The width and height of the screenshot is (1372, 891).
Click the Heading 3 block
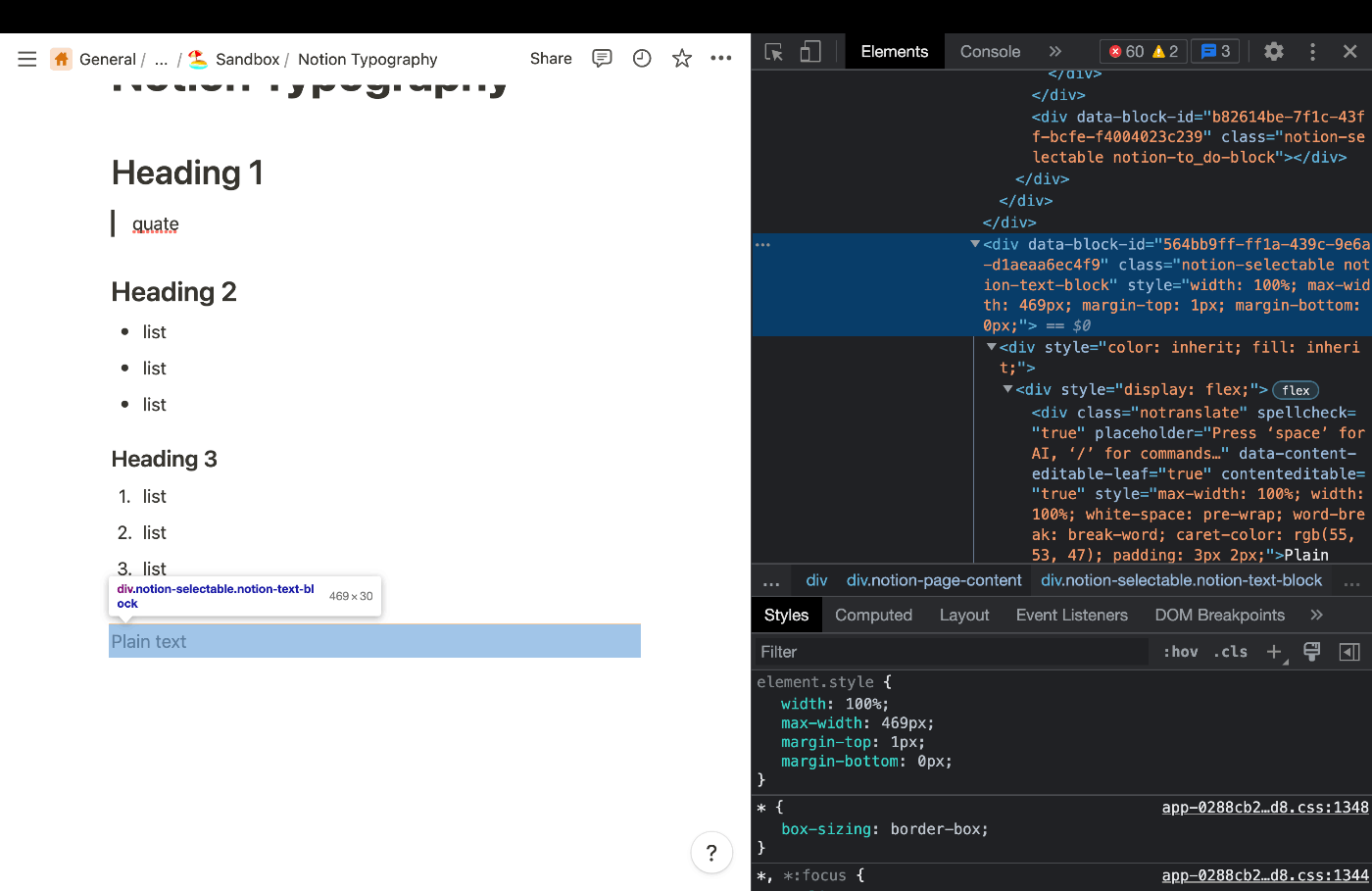[164, 459]
